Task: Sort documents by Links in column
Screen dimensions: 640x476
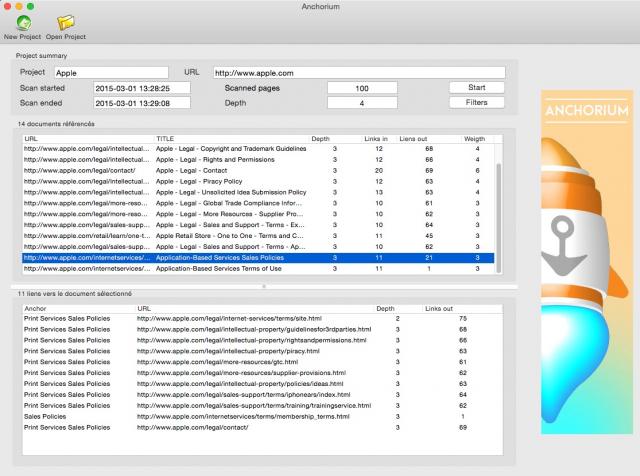Action: (x=378, y=138)
